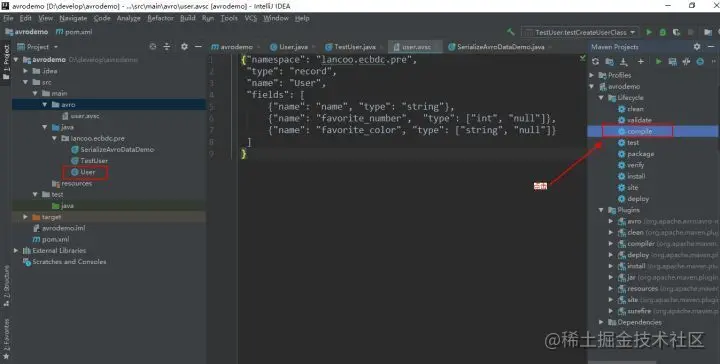720x364 pixels.
Task: Start debugging with the bug icon
Action: click(663, 32)
